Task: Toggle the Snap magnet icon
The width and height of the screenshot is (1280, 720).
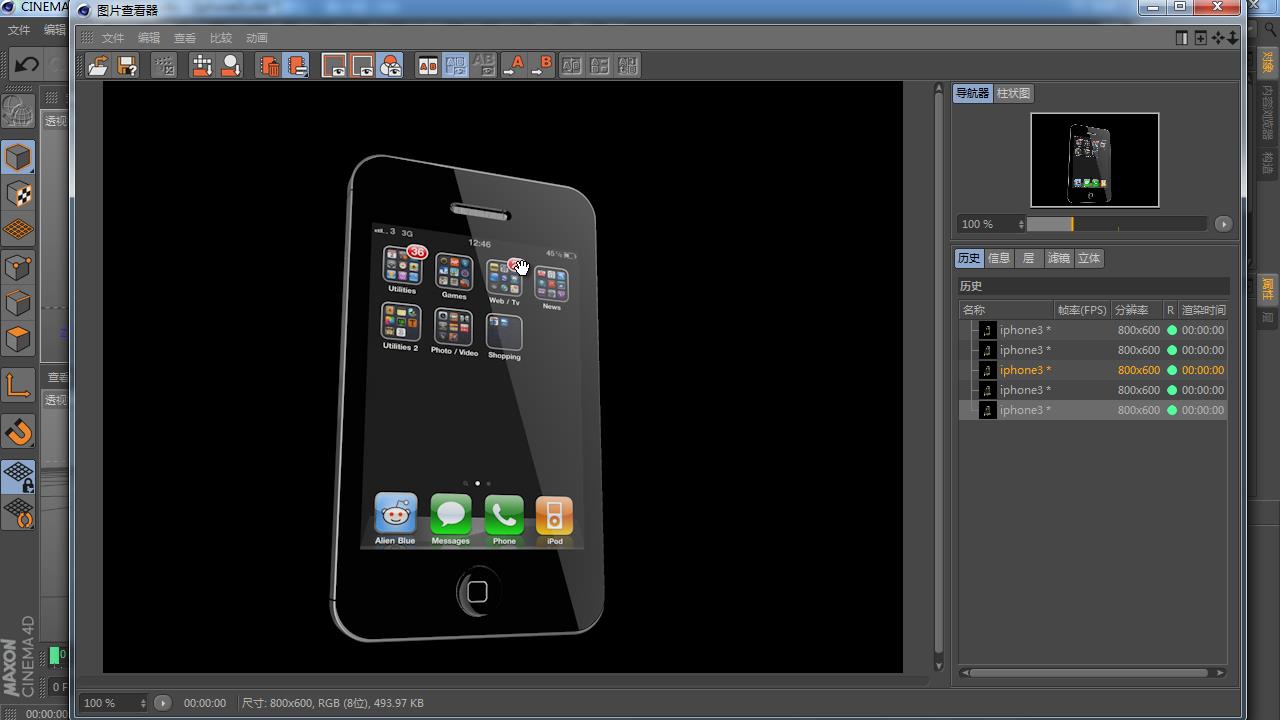Action: pos(18,432)
